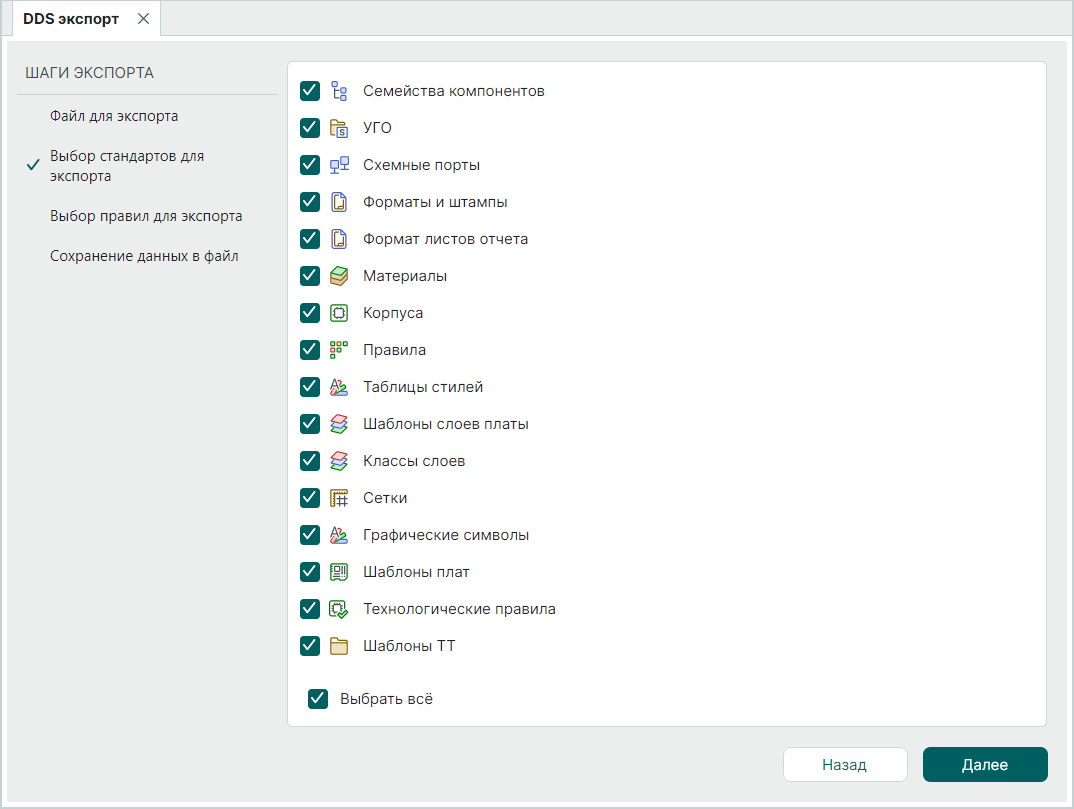The height and width of the screenshot is (809, 1074).
Task: Open Выбор правил для экспорта step
Action: tap(146, 216)
